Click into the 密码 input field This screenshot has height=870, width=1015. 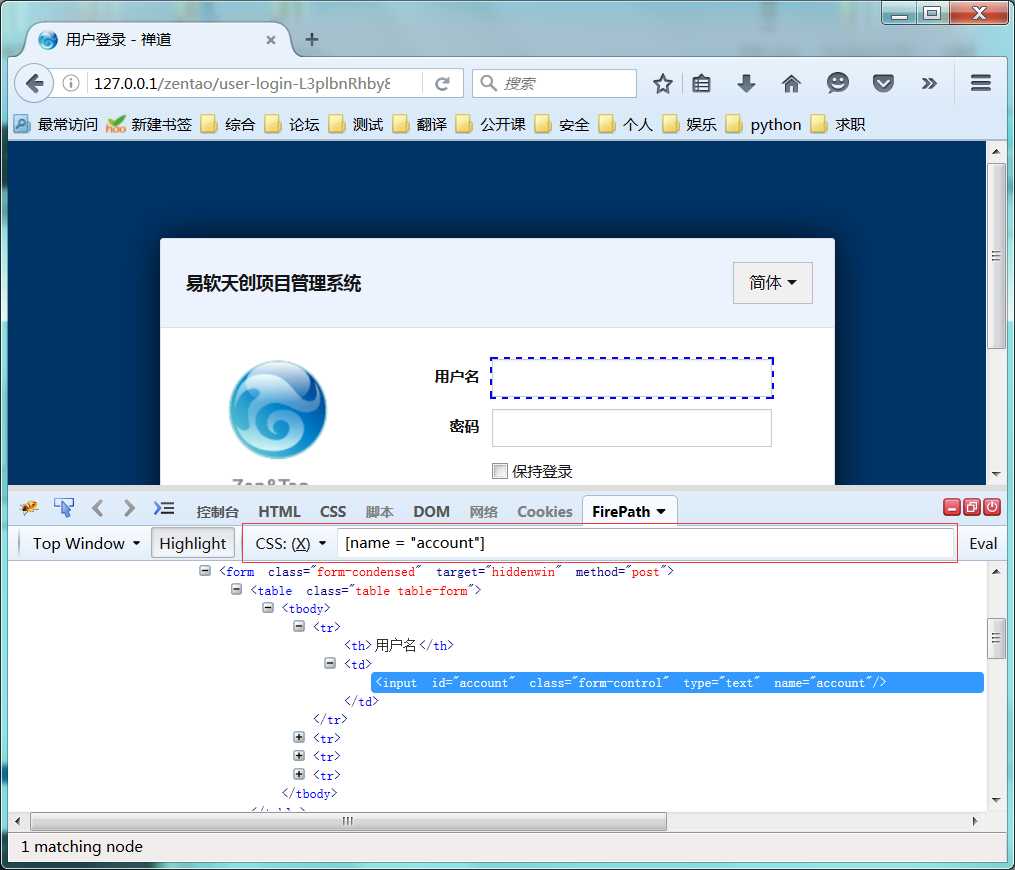(632, 427)
